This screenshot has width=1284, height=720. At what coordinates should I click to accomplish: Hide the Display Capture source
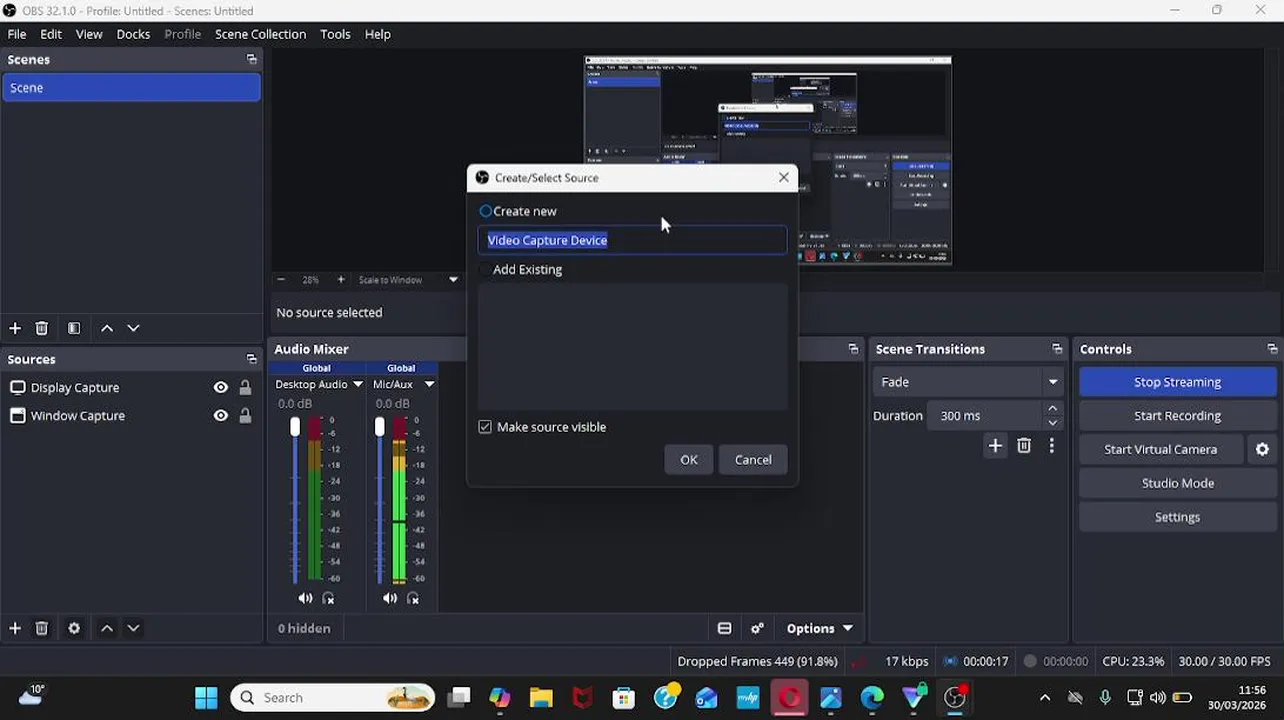[220, 388]
